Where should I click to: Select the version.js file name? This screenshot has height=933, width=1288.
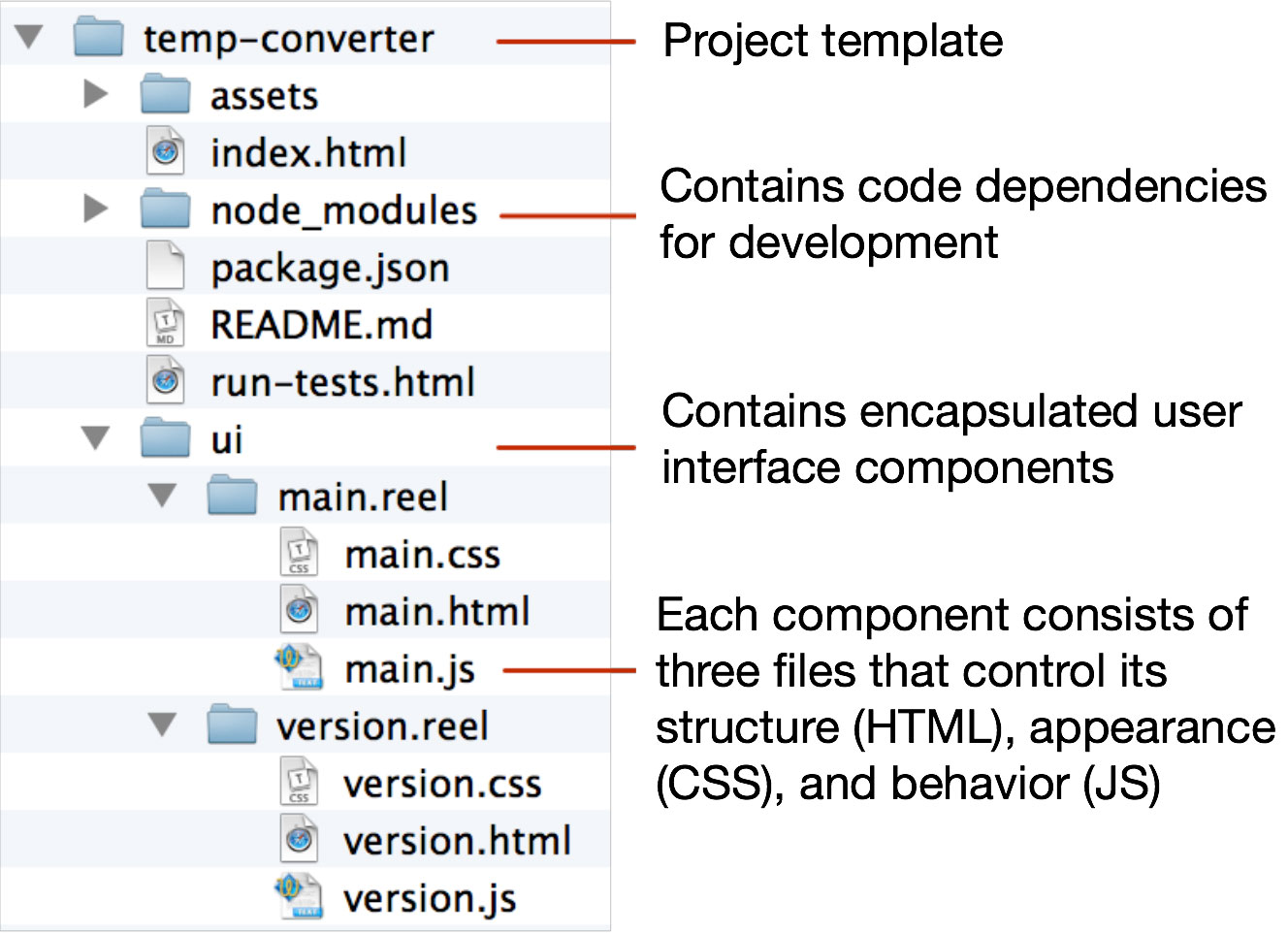pos(430,899)
